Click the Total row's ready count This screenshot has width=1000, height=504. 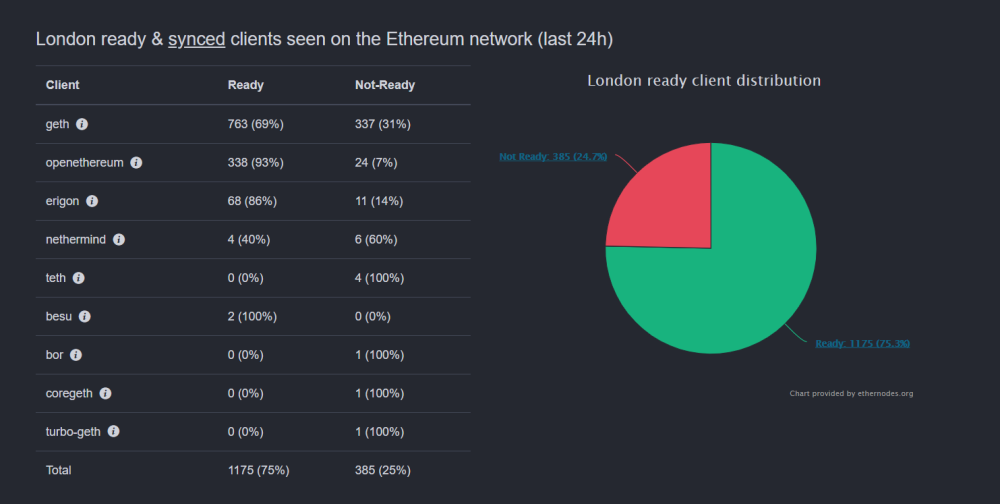pos(257,470)
